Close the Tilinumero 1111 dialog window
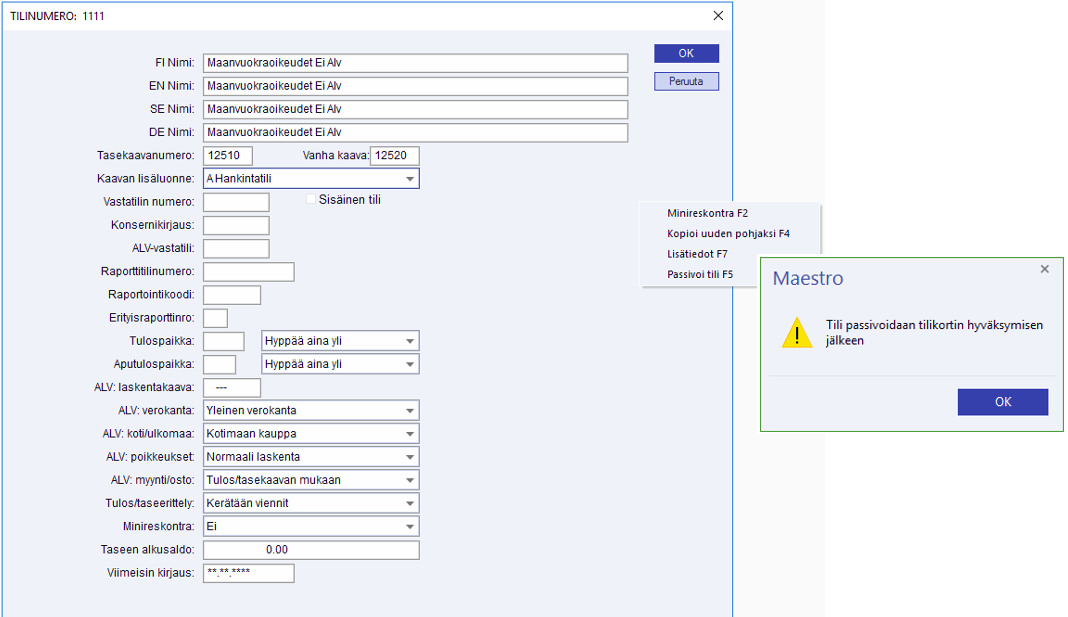Screen dimensions: 1068x617 point(717,16)
